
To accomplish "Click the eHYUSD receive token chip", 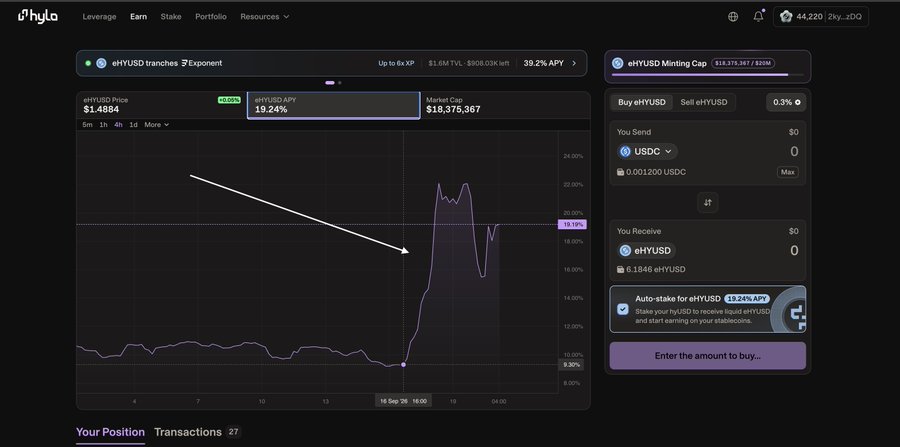I will click(x=646, y=251).
